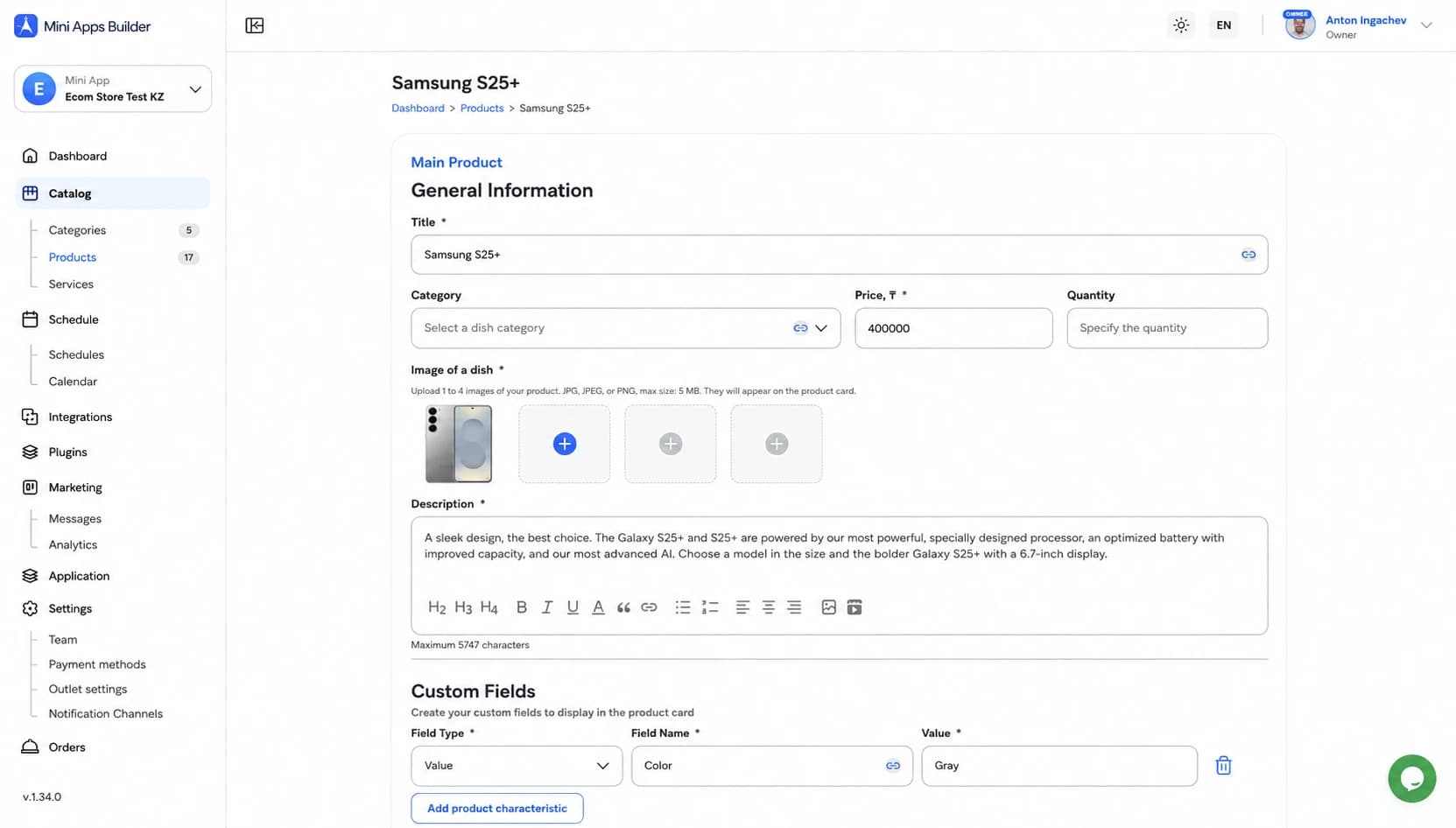The width and height of the screenshot is (1456, 828).
Task: Click the Quantity input field
Action: (1167, 328)
